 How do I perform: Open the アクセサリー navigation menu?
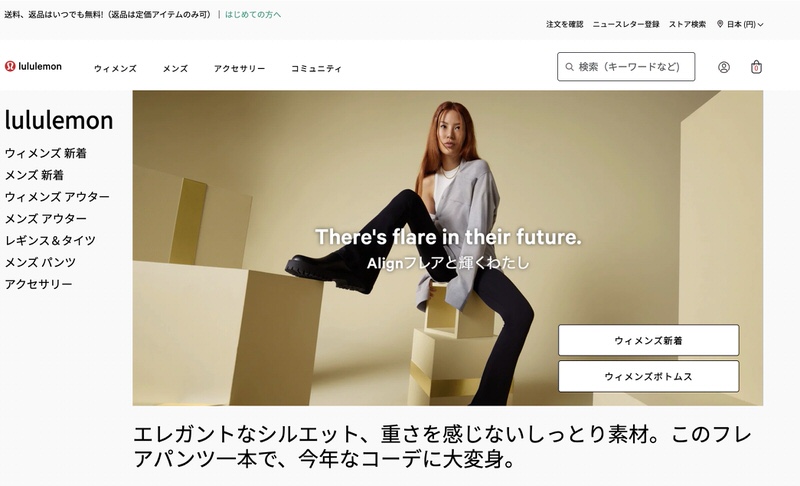[240, 68]
